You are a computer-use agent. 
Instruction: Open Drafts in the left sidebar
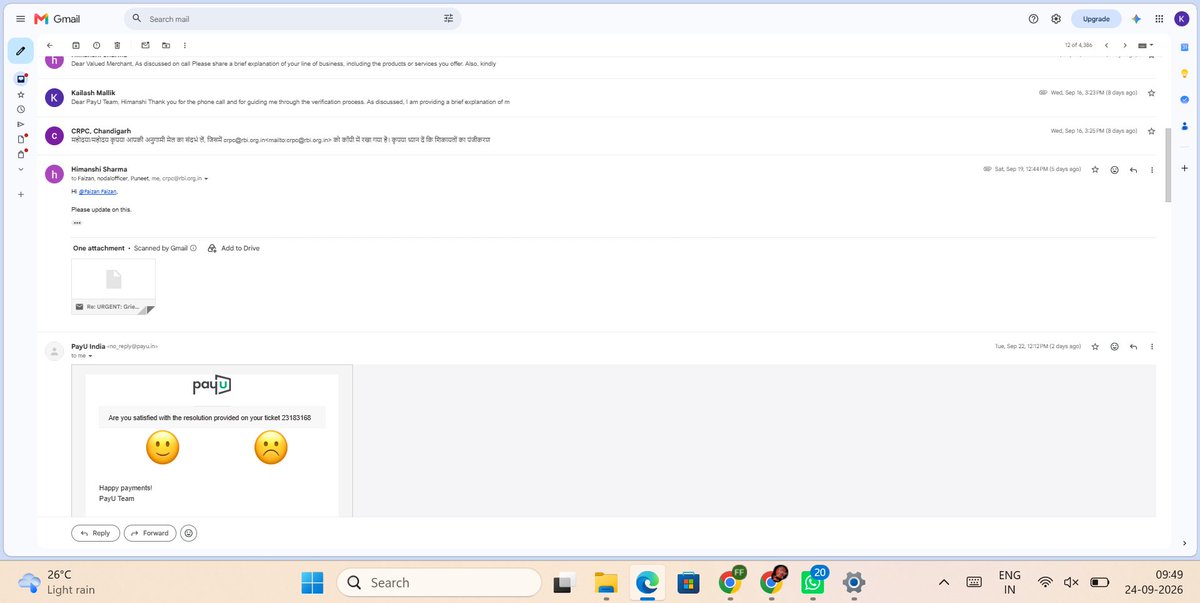tap(20, 139)
